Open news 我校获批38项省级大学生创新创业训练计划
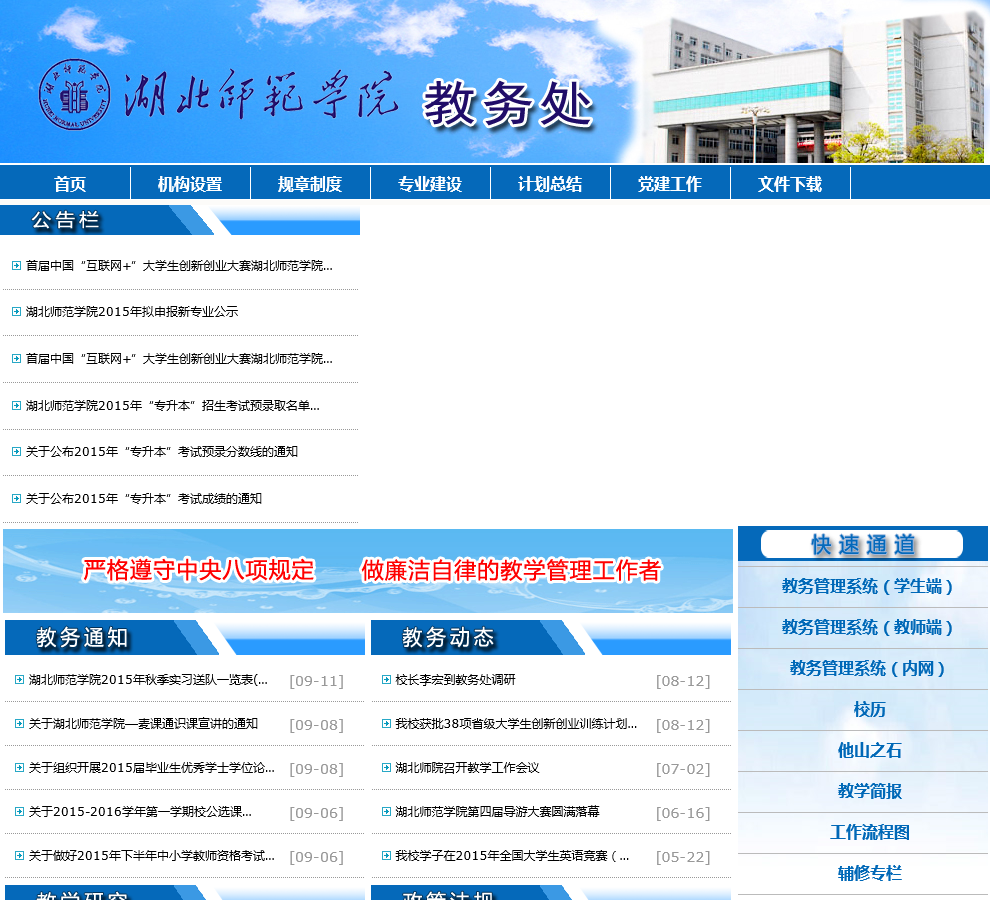The image size is (990, 900). 516,724
